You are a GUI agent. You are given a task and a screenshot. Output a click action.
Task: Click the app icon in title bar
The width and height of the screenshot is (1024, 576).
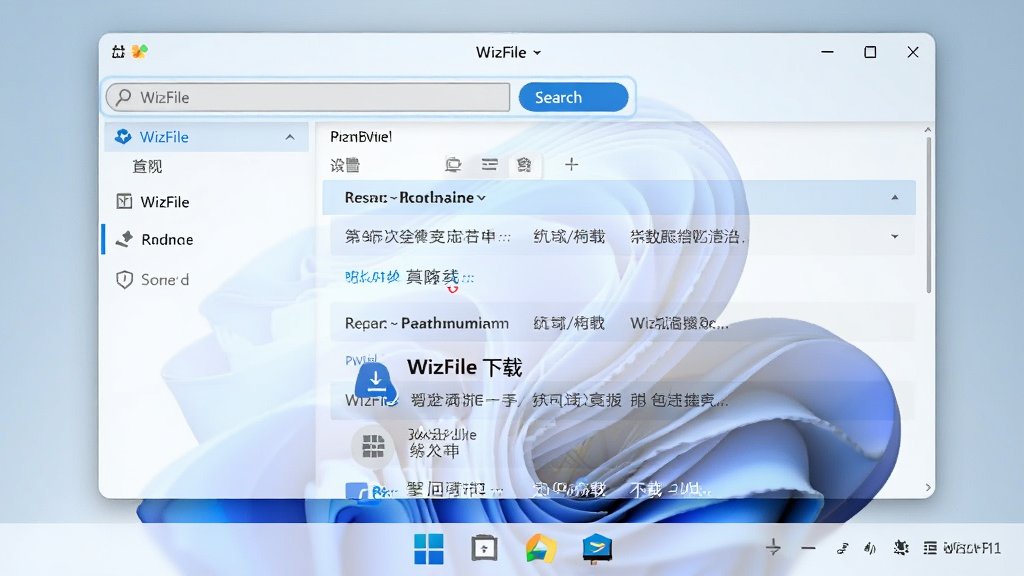tap(118, 52)
